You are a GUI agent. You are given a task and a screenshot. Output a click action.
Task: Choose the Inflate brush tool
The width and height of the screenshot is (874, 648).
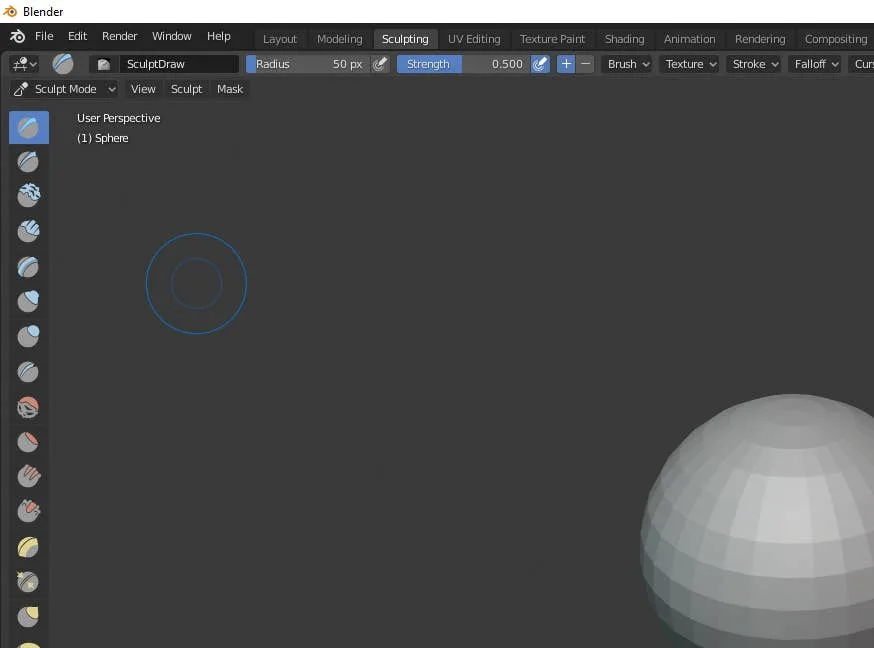click(28, 301)
